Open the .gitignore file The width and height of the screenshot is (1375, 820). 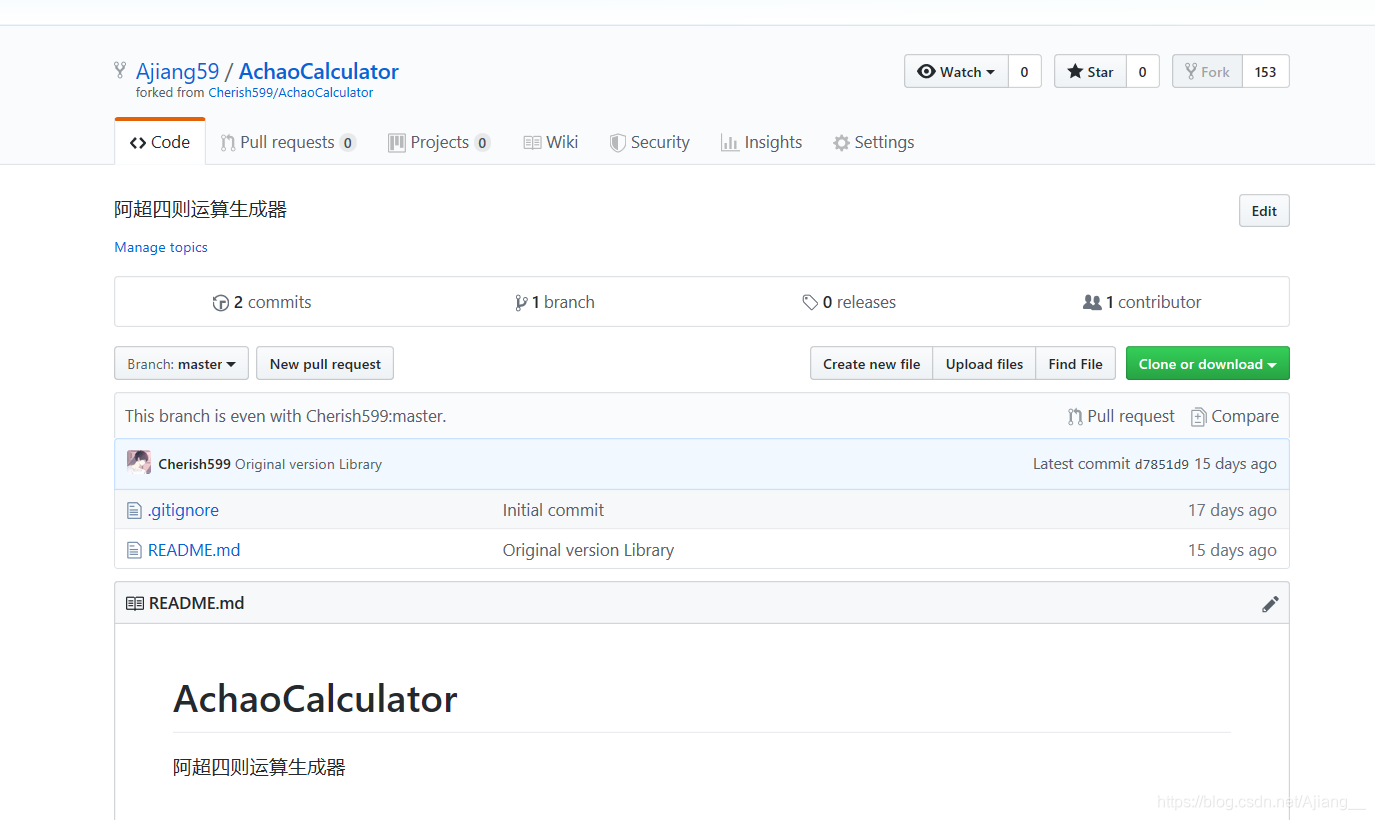183,510
